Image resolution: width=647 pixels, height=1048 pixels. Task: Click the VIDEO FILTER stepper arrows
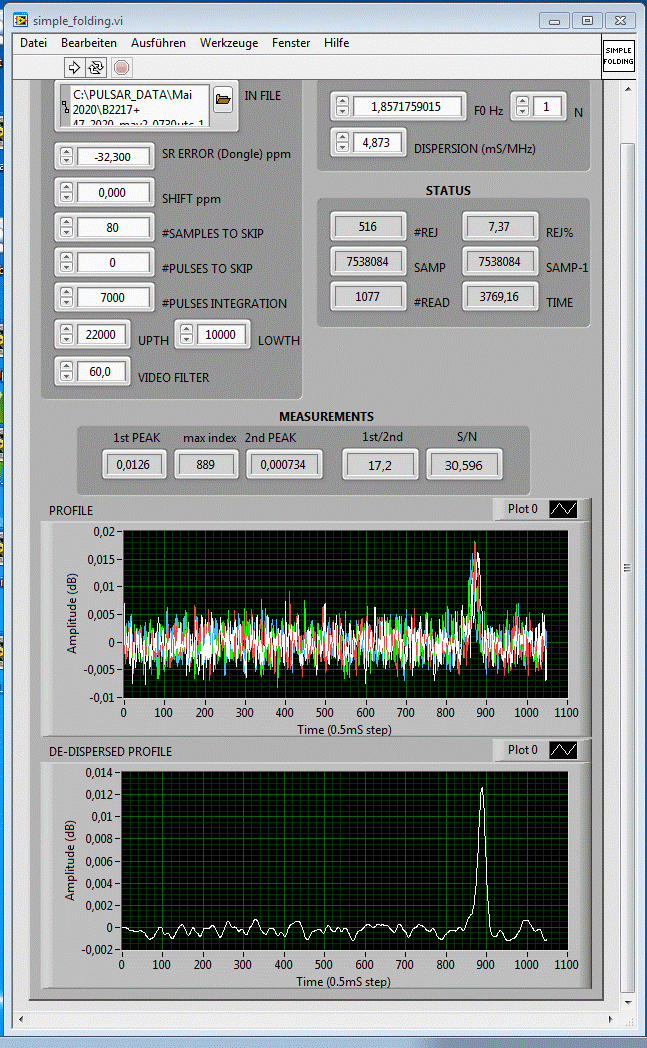[66, 372]
